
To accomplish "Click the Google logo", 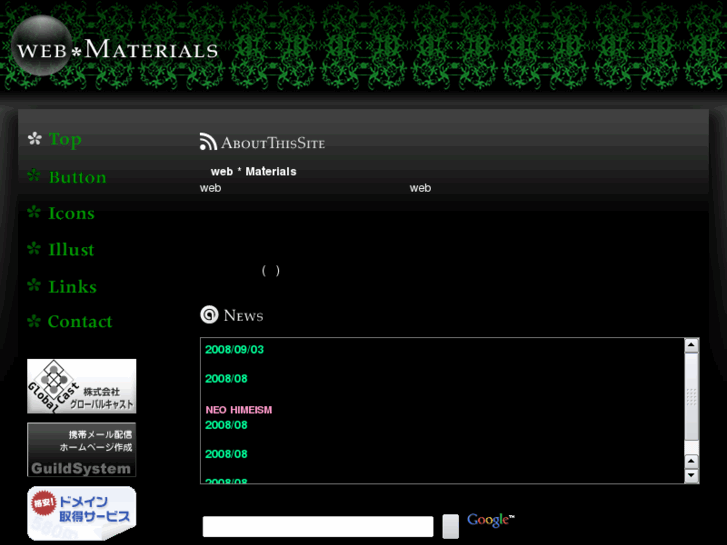I will click(x=491, y=520).
